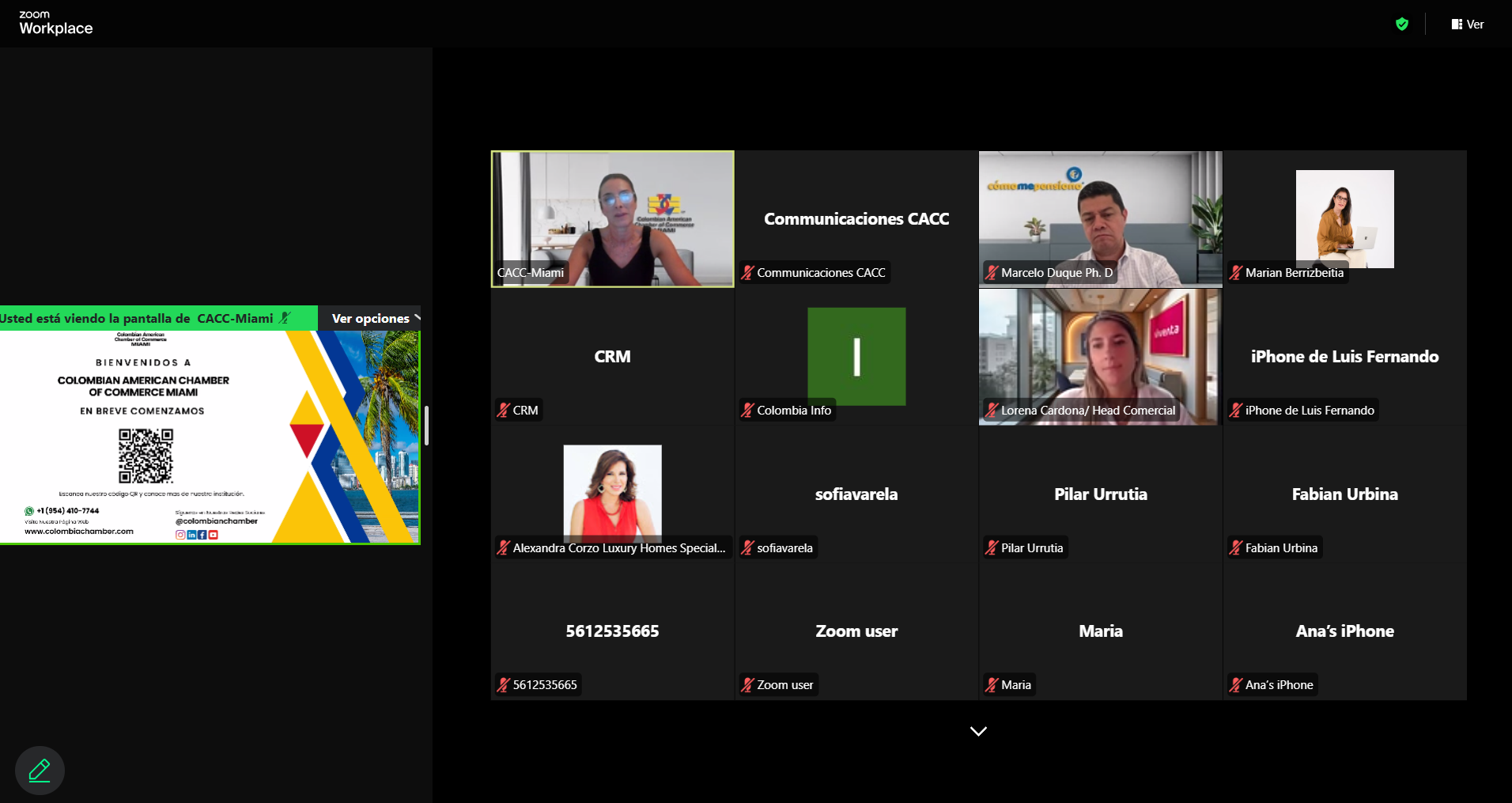Click www.colombiachamber.com link on slide
The image size is (1512, 803).
click(79, 532)
